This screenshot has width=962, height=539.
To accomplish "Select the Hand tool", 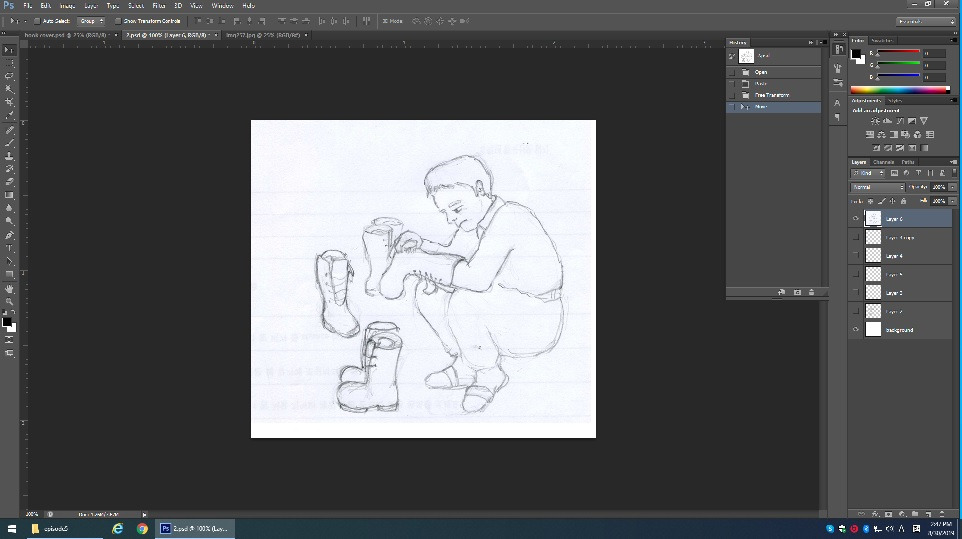I will (x=9, y=288).
